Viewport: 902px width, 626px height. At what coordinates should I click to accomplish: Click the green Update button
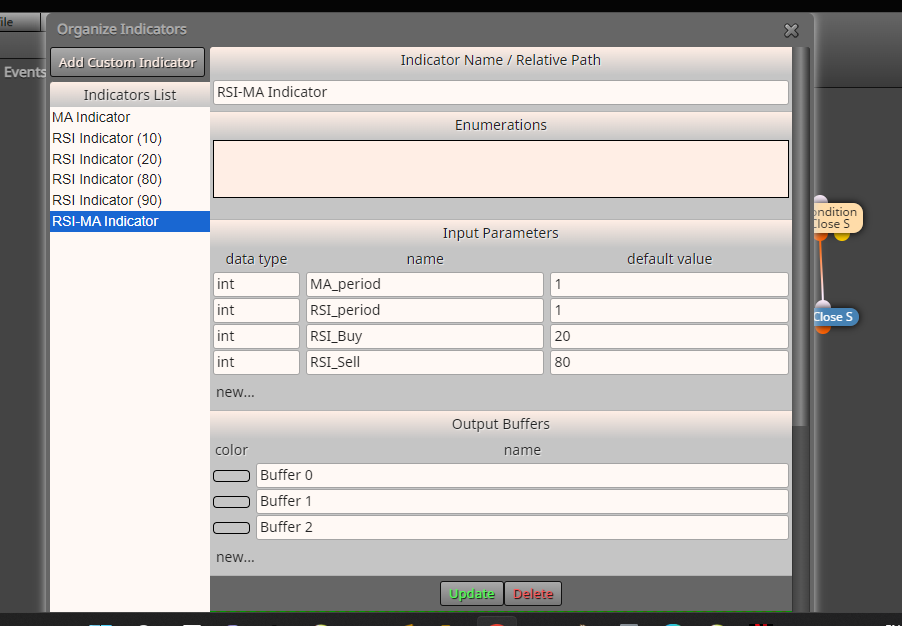point(472,594)
